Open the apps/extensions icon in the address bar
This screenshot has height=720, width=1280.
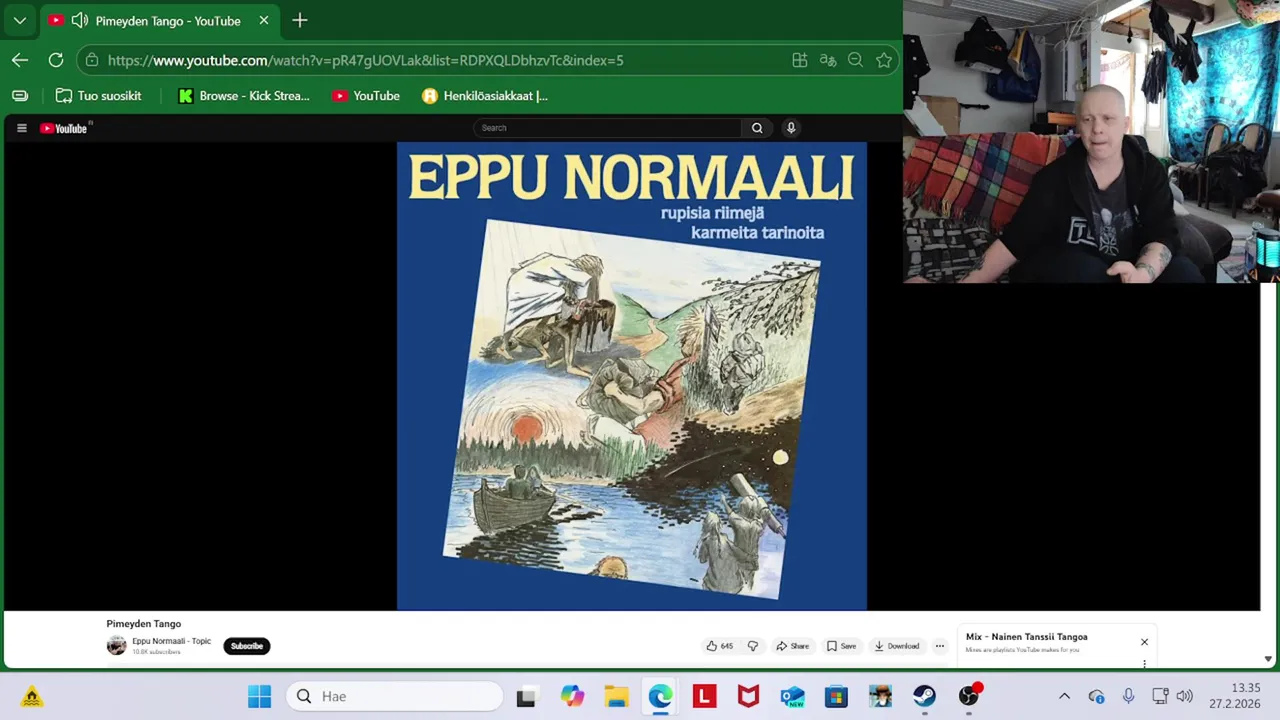point(800,60)
